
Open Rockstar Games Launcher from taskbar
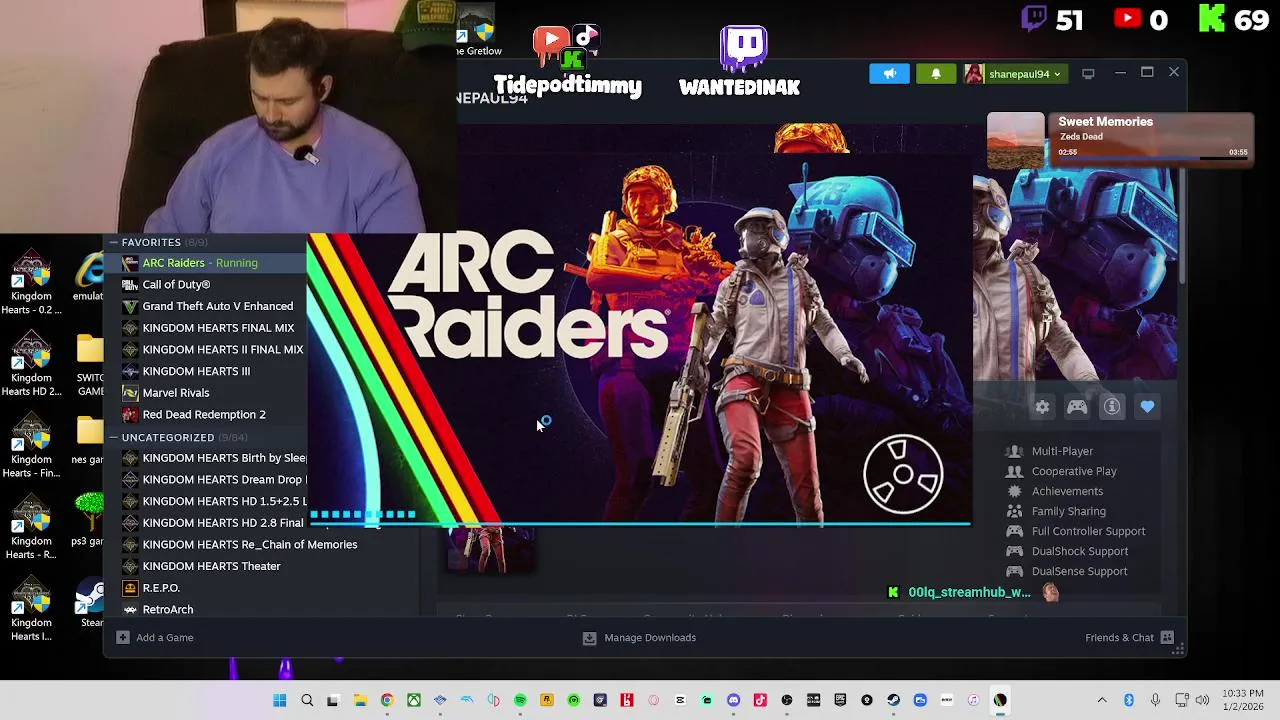point(547,700)
